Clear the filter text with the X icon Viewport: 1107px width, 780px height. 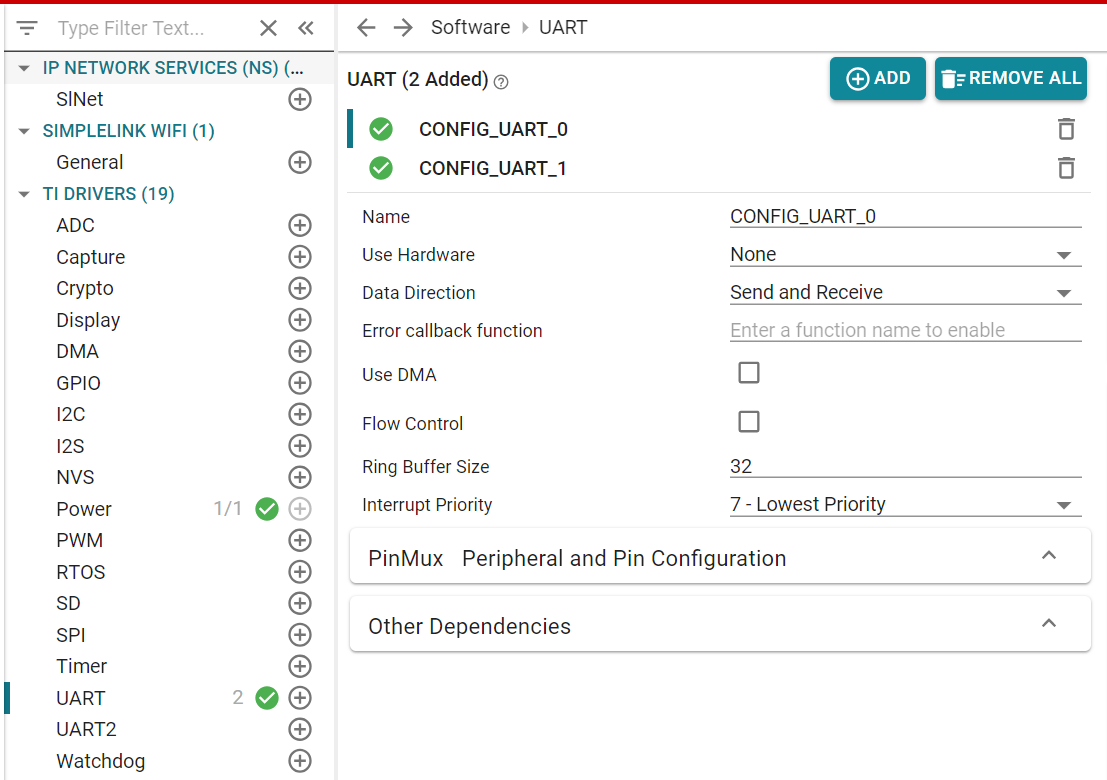pyautogui.click(x=268, y=28)
